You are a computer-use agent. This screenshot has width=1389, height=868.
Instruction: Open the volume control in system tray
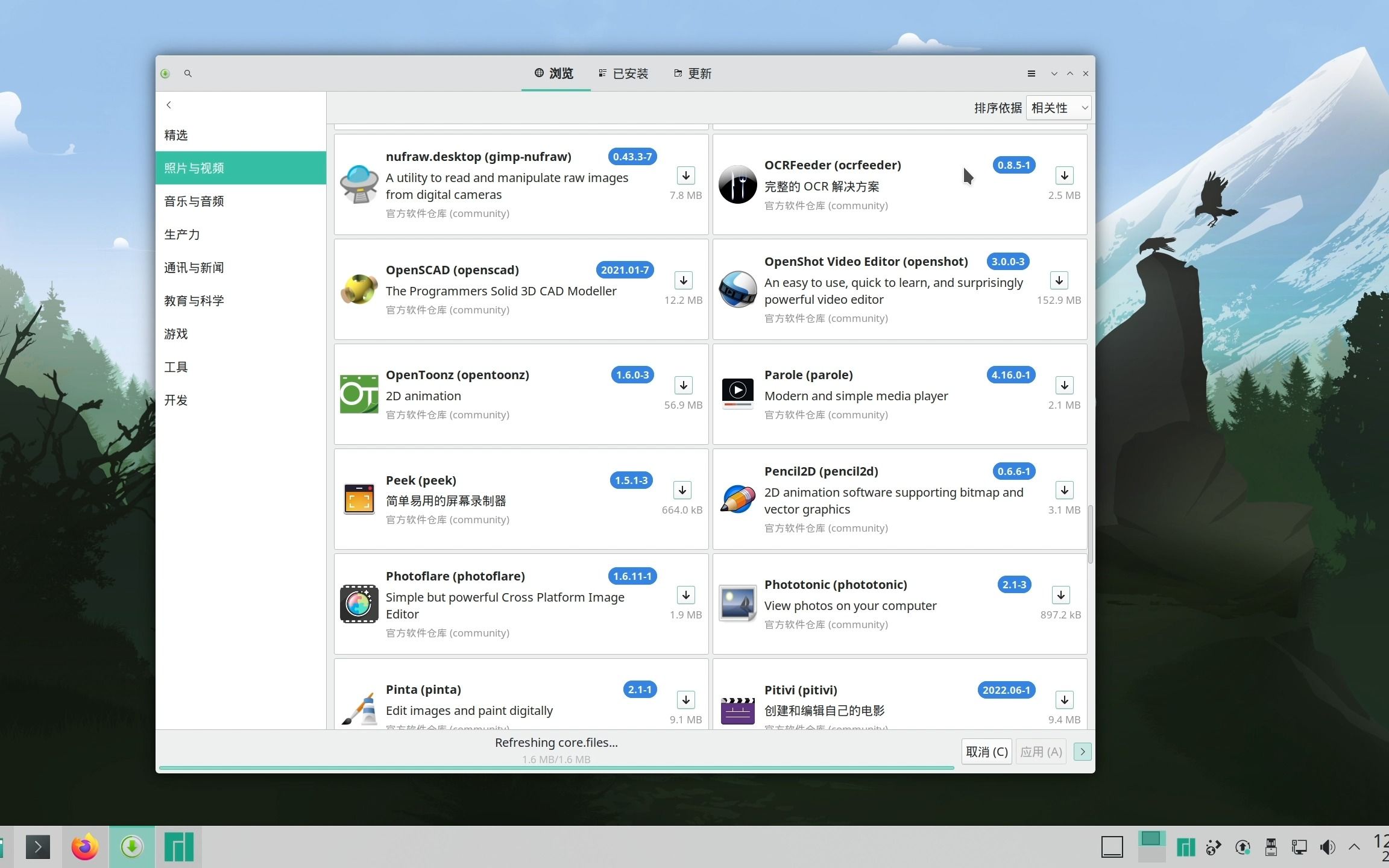(1328, 846)
